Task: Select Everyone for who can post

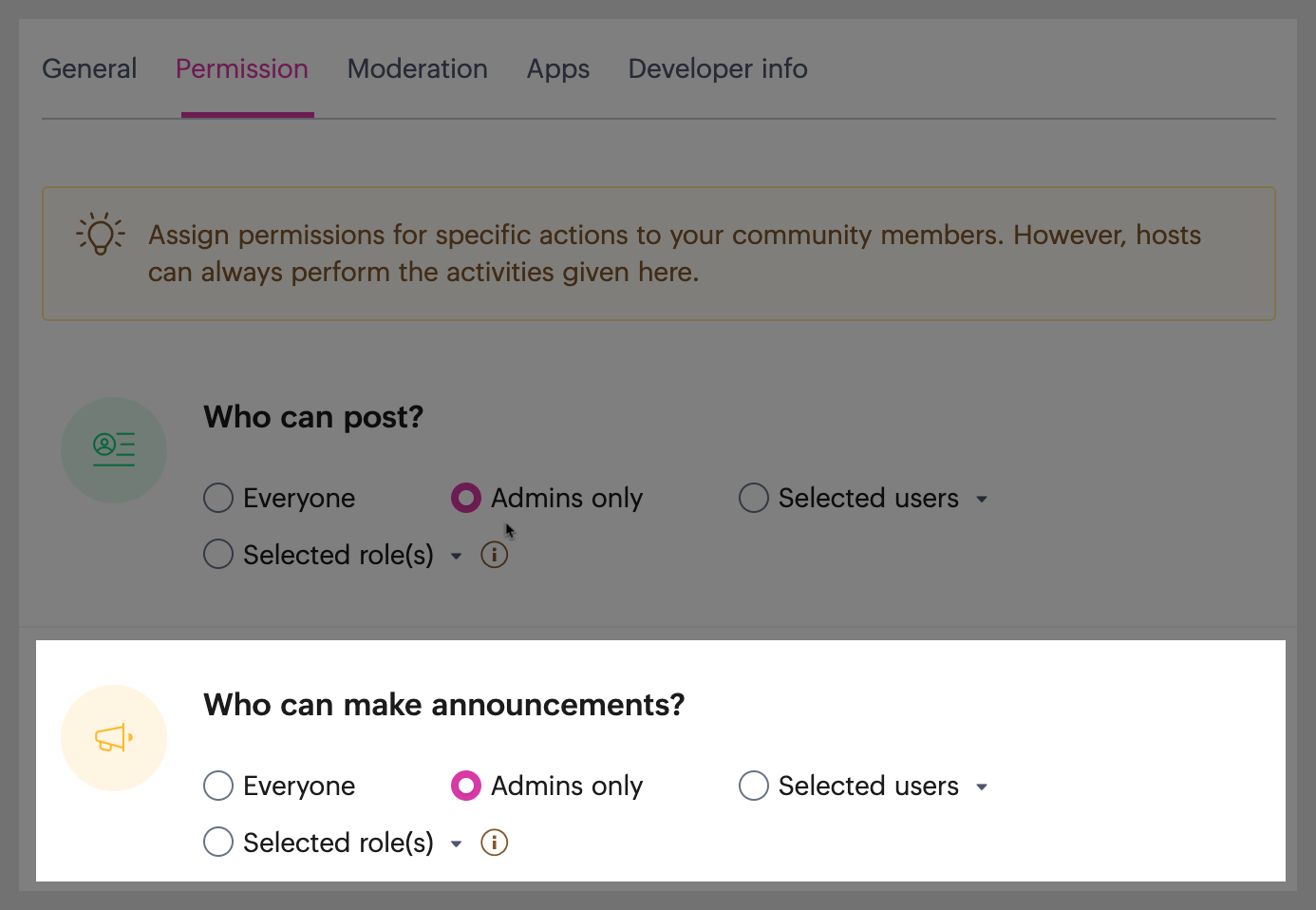Action: click(218, 498)
